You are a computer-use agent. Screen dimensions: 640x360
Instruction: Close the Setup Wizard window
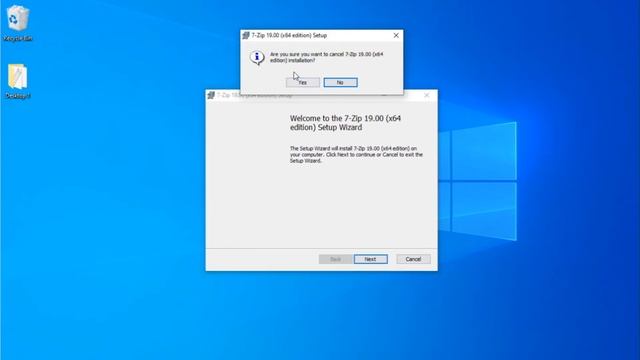point(427,95)
